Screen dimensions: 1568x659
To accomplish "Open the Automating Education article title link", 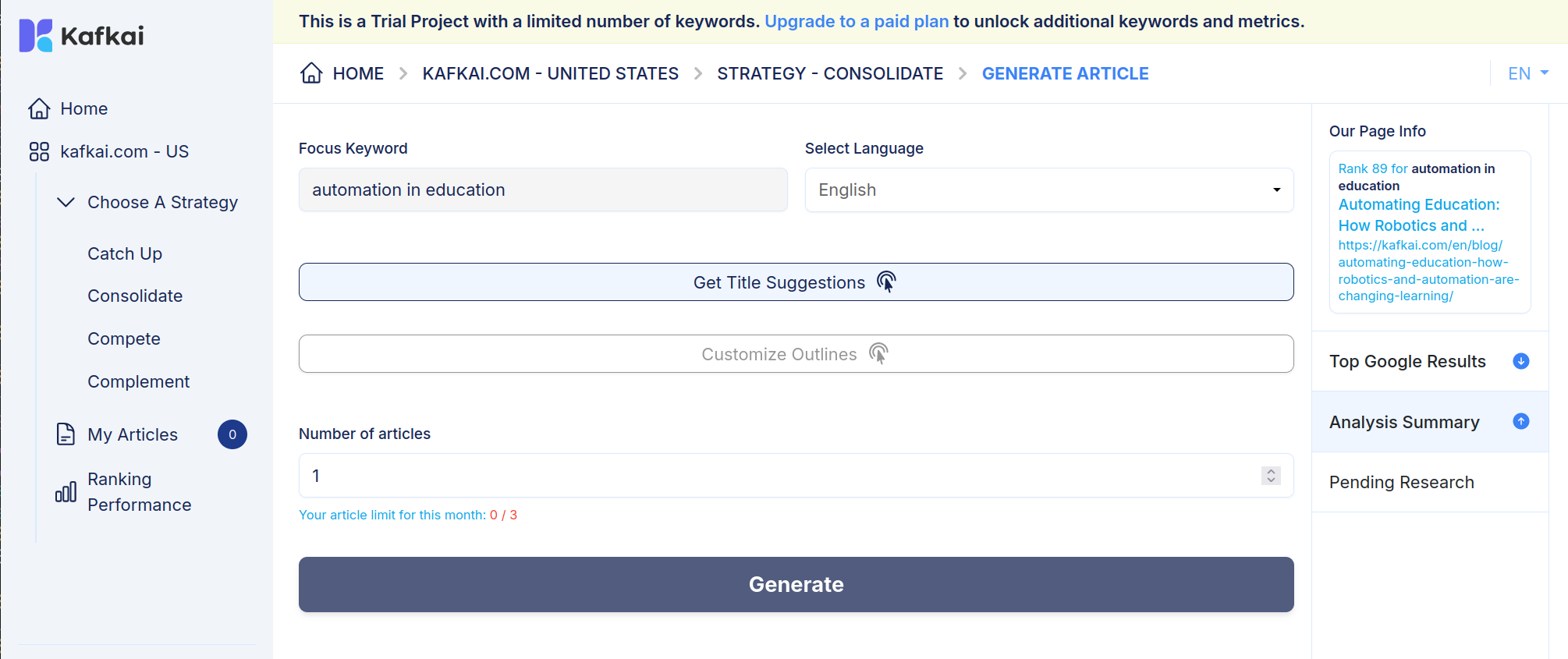I will pyautogui.click(x=1419, y=214).
